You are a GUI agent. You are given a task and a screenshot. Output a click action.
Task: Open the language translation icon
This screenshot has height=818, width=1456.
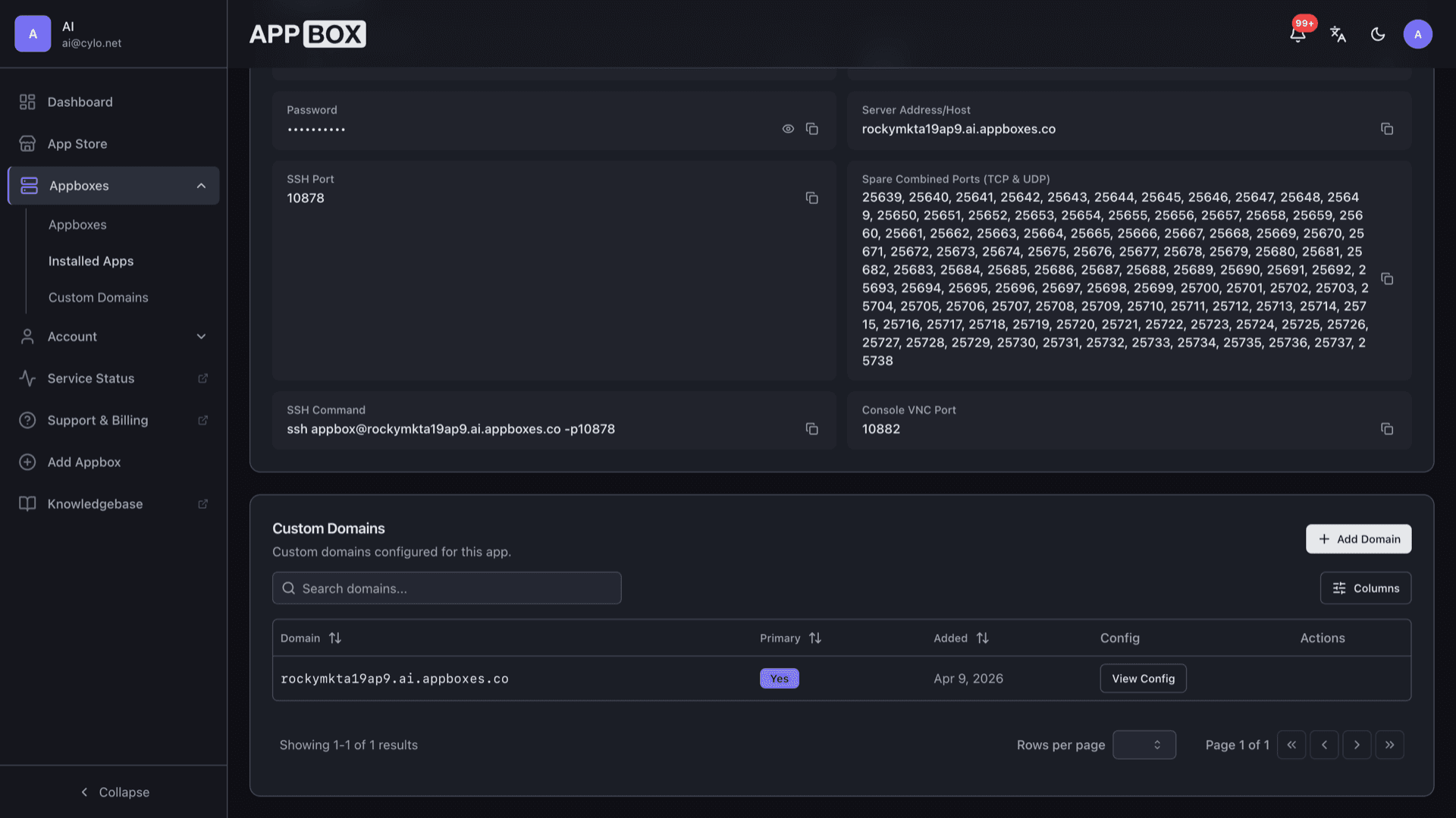coord(1338,34)
